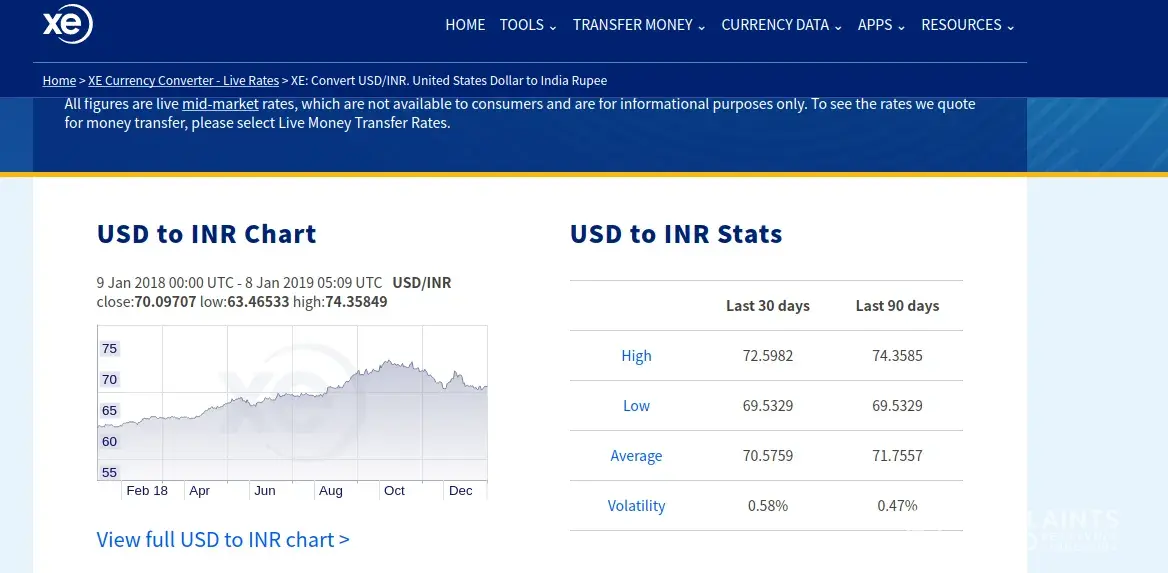Click the High stats row label
The width and height of the screenshot is (1168, 573).
tap(636, 356)
